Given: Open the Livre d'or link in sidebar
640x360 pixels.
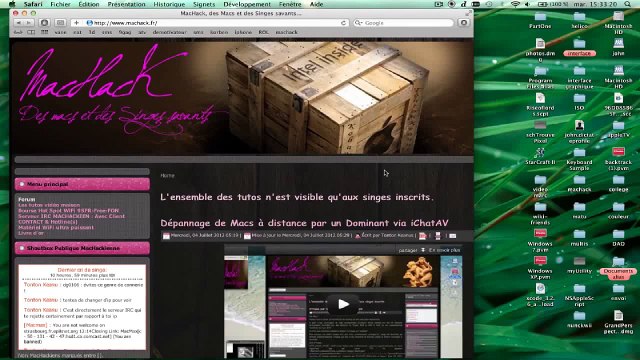Looking at the screenshot, I should (x=31, y=233).
